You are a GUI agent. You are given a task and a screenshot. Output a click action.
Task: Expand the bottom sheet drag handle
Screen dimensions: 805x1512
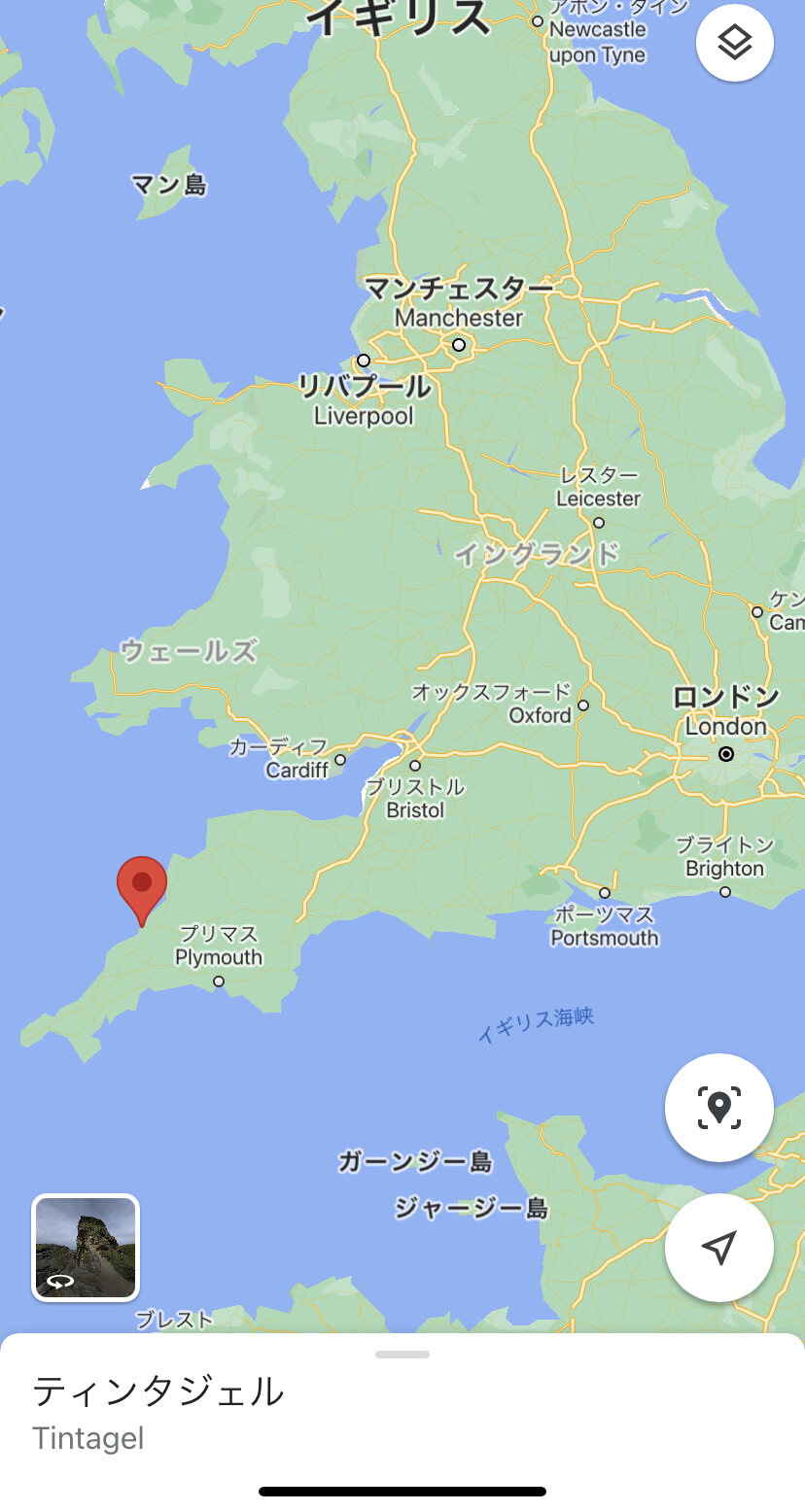pos(402,1354)
